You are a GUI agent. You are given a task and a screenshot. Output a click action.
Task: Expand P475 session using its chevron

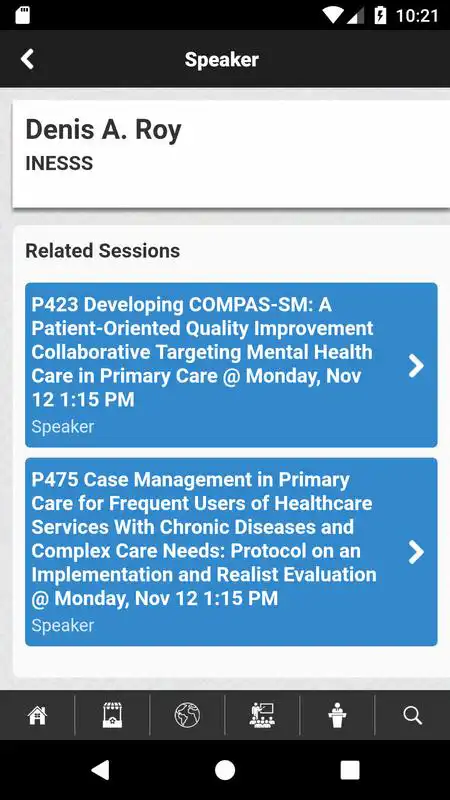pyautogui.click(x=416, y=552)
